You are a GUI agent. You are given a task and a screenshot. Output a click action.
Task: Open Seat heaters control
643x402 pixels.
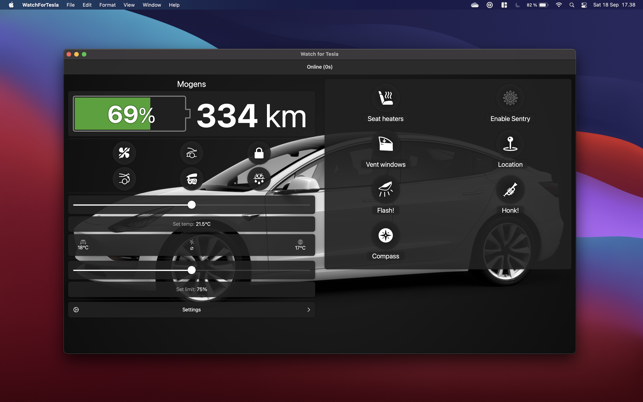[385, 98]
